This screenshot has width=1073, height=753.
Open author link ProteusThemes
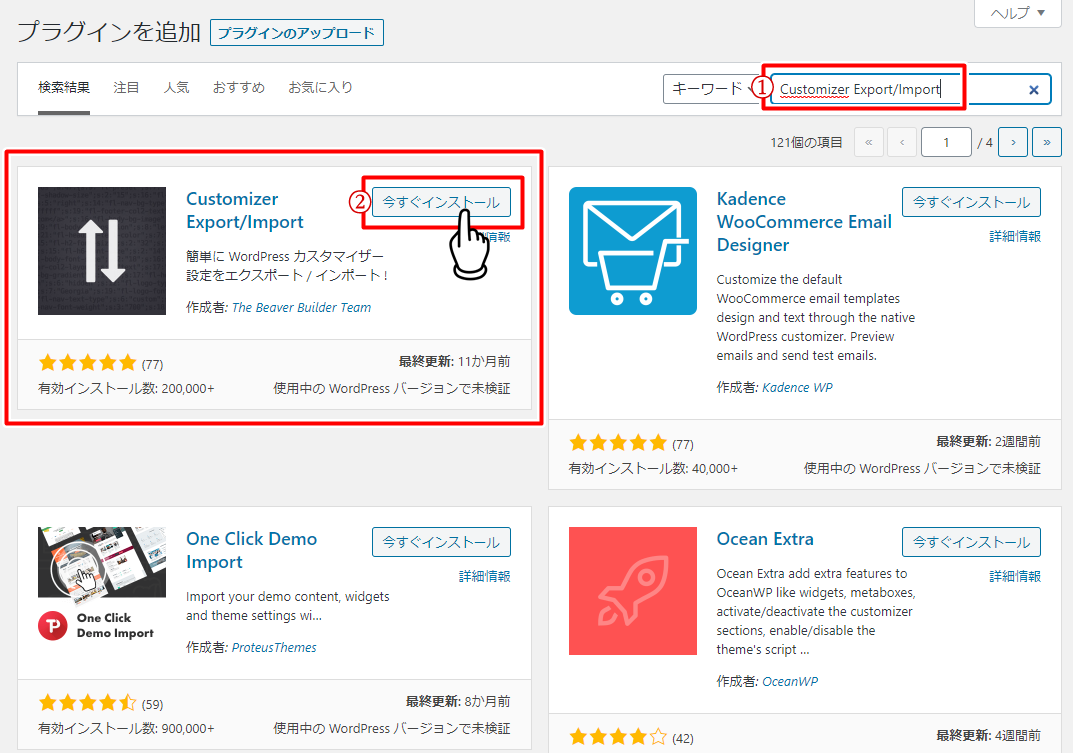(274, 648)
